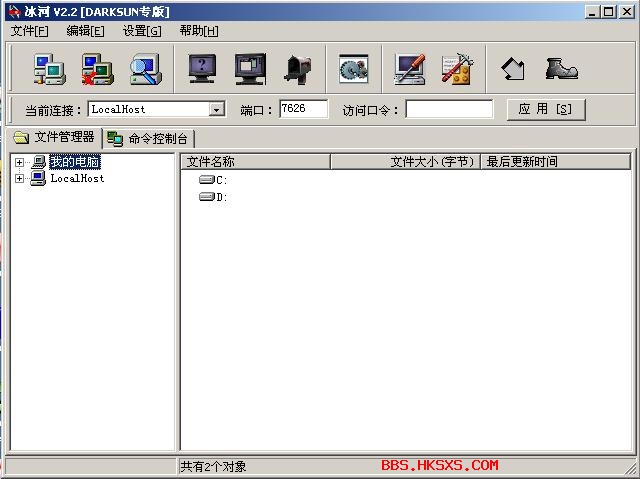The height and width of the screenshot is (479, 640).
Task: Select the 我的电脑 tree label
Action: coord(75,162)
